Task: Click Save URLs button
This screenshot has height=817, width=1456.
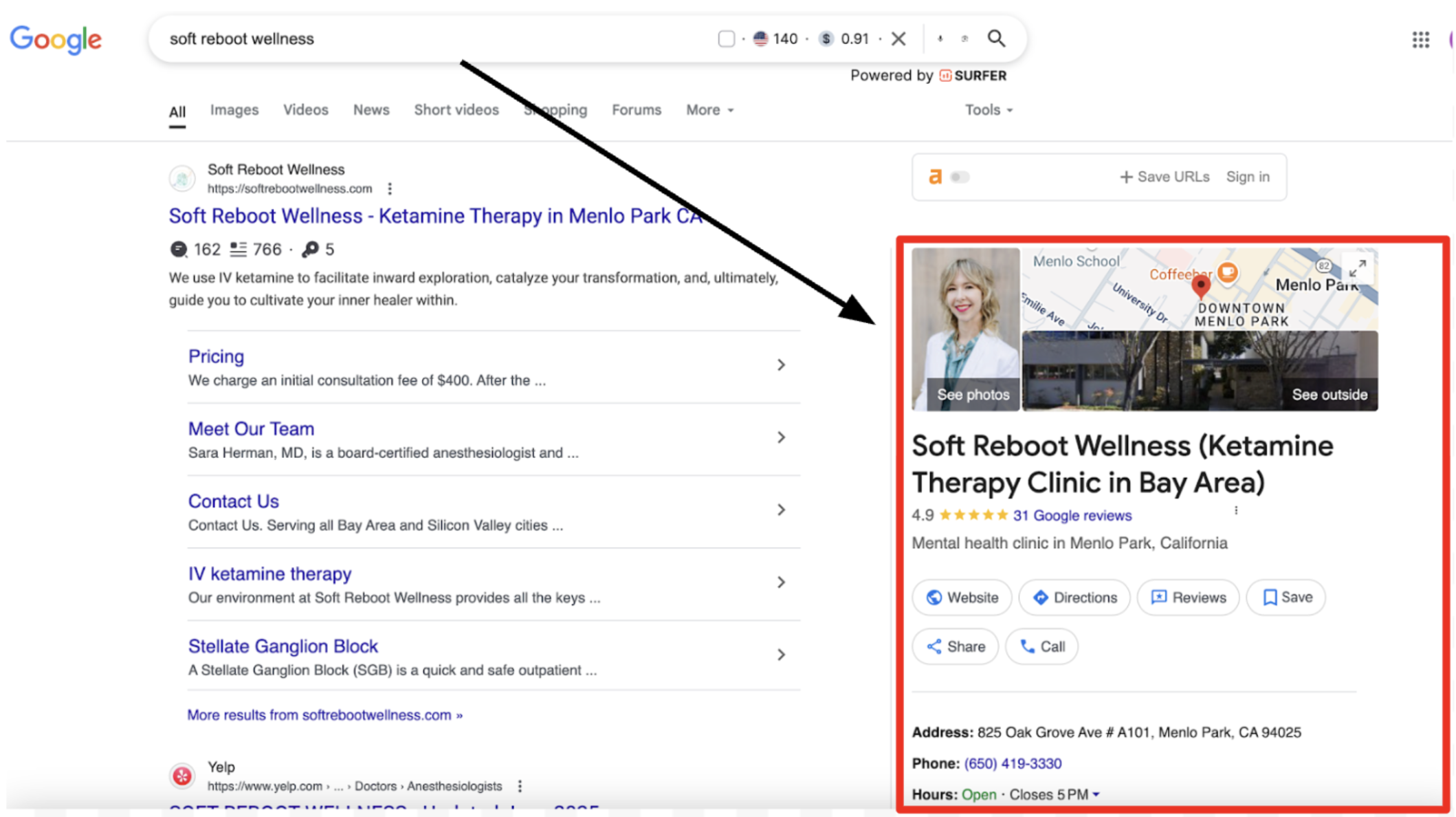Action: [1165, 177]
